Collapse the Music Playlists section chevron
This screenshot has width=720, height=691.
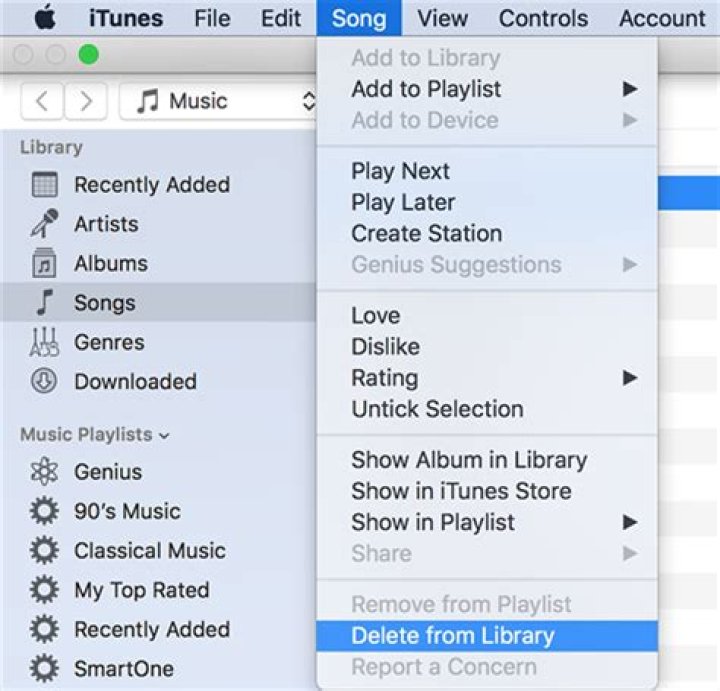point(165,436)
